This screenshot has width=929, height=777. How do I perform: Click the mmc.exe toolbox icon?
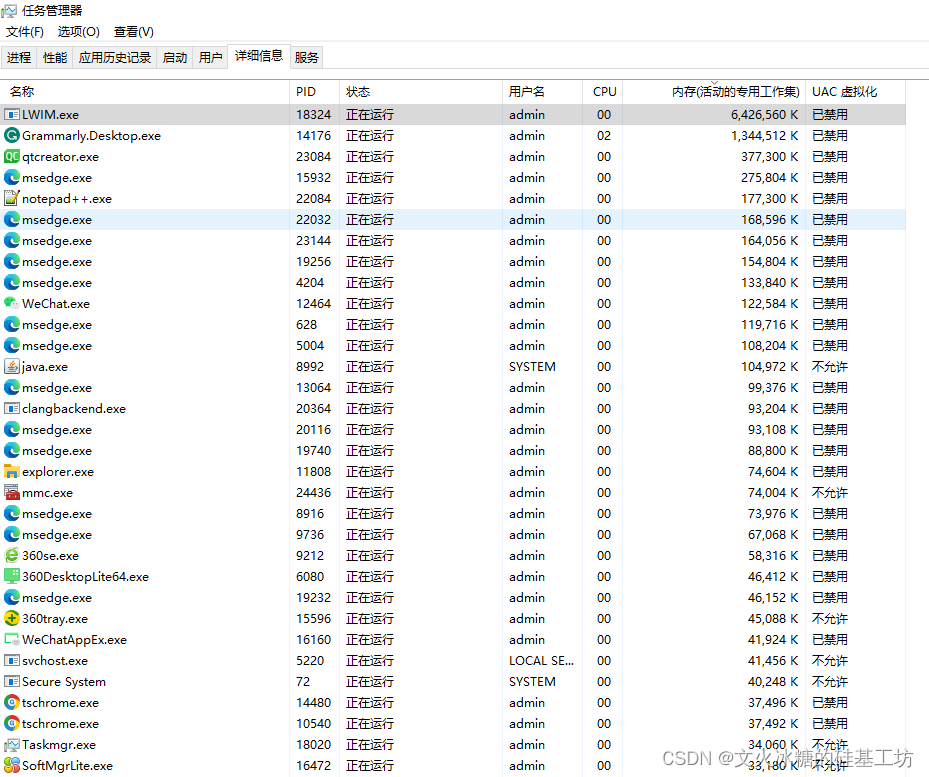pos(12,493)
